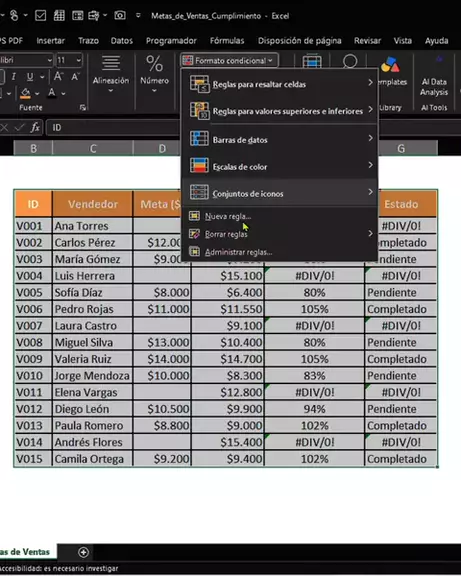
Task: Click the Formato condicional button
Action: 229,60
